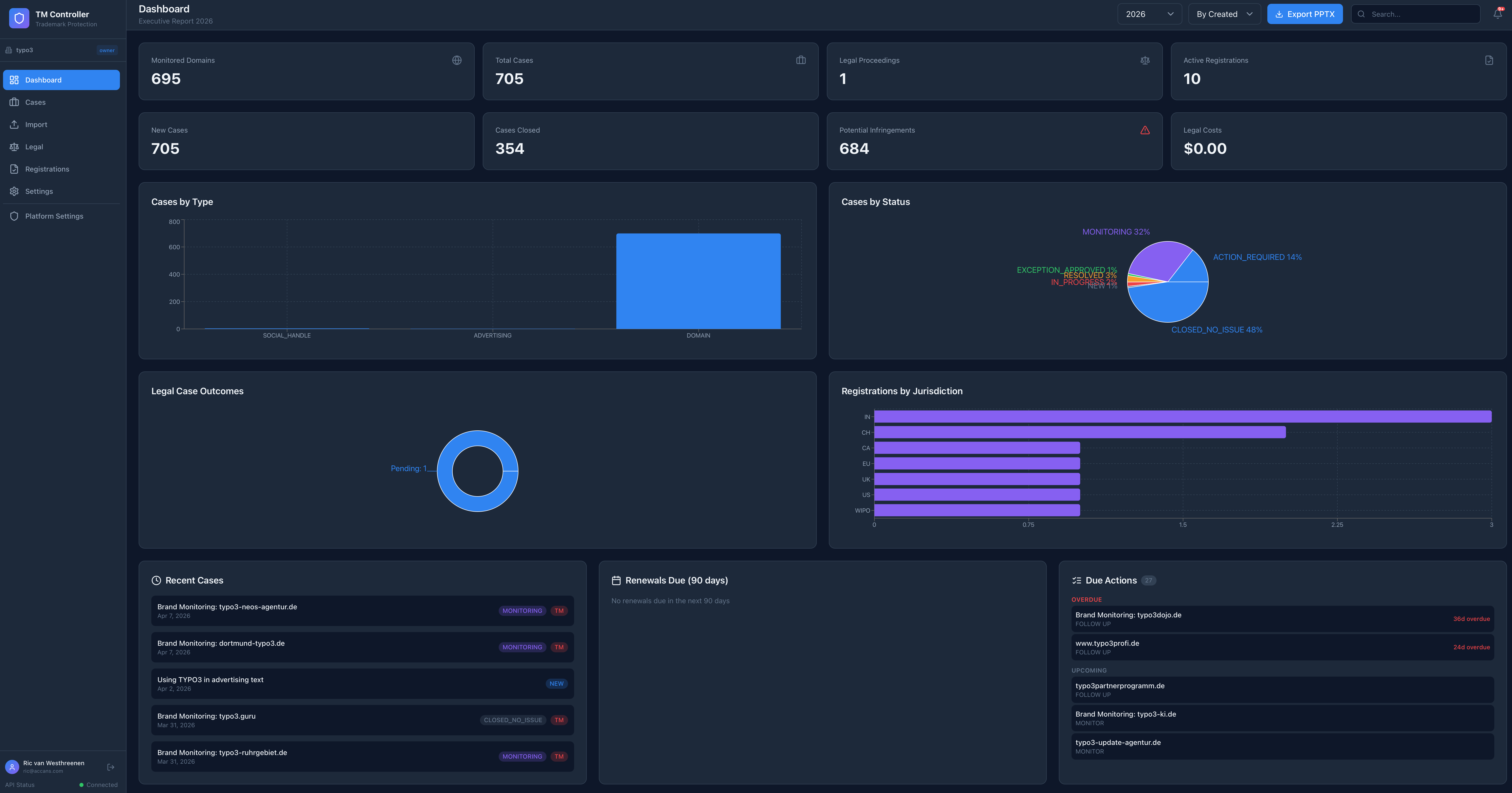Viewport: 1512px width, 793px height.
Task: Click the Dashboard grid icon in sidebar
Action: (x=14, y=80)
